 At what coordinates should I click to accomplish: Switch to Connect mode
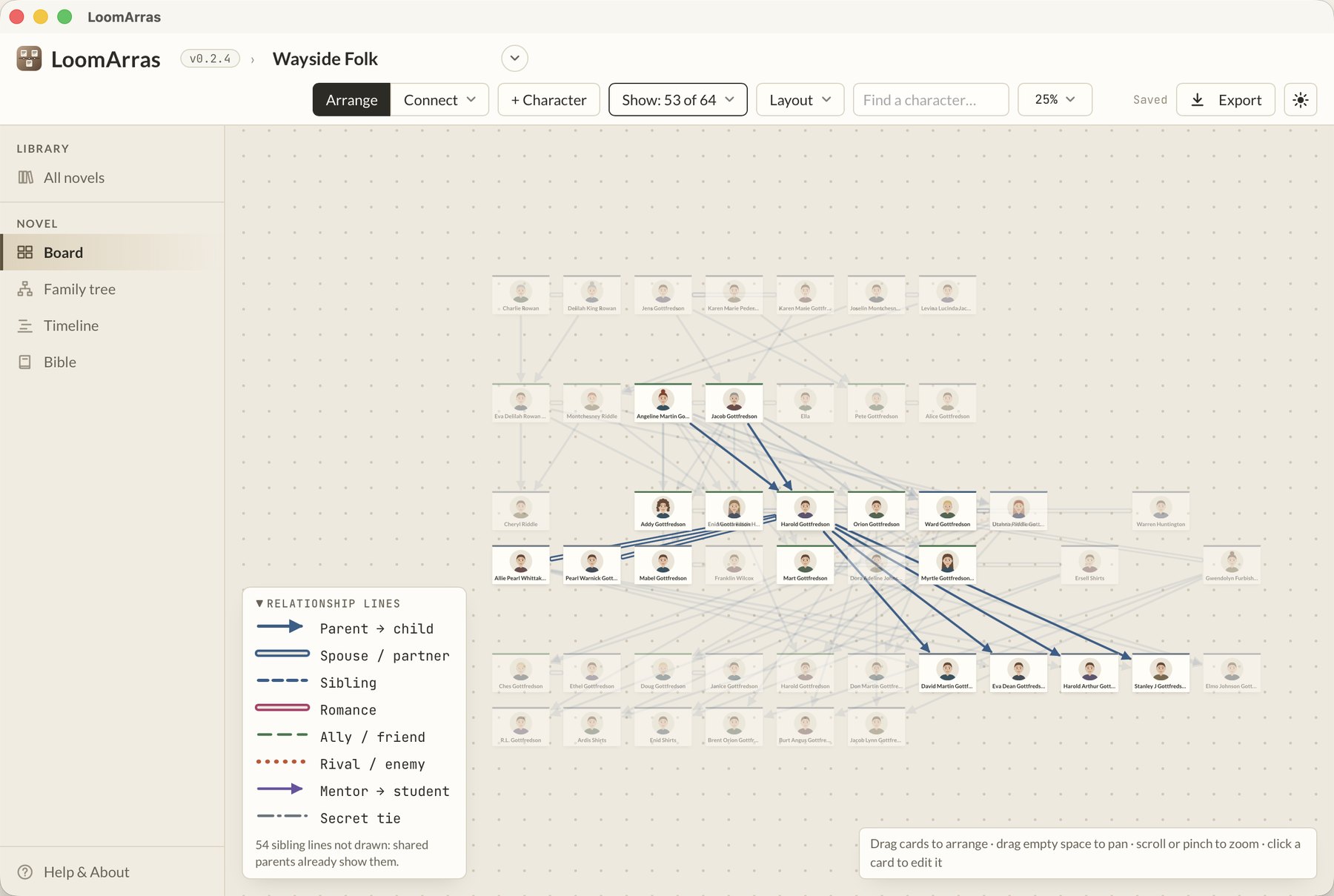(439, 100)
